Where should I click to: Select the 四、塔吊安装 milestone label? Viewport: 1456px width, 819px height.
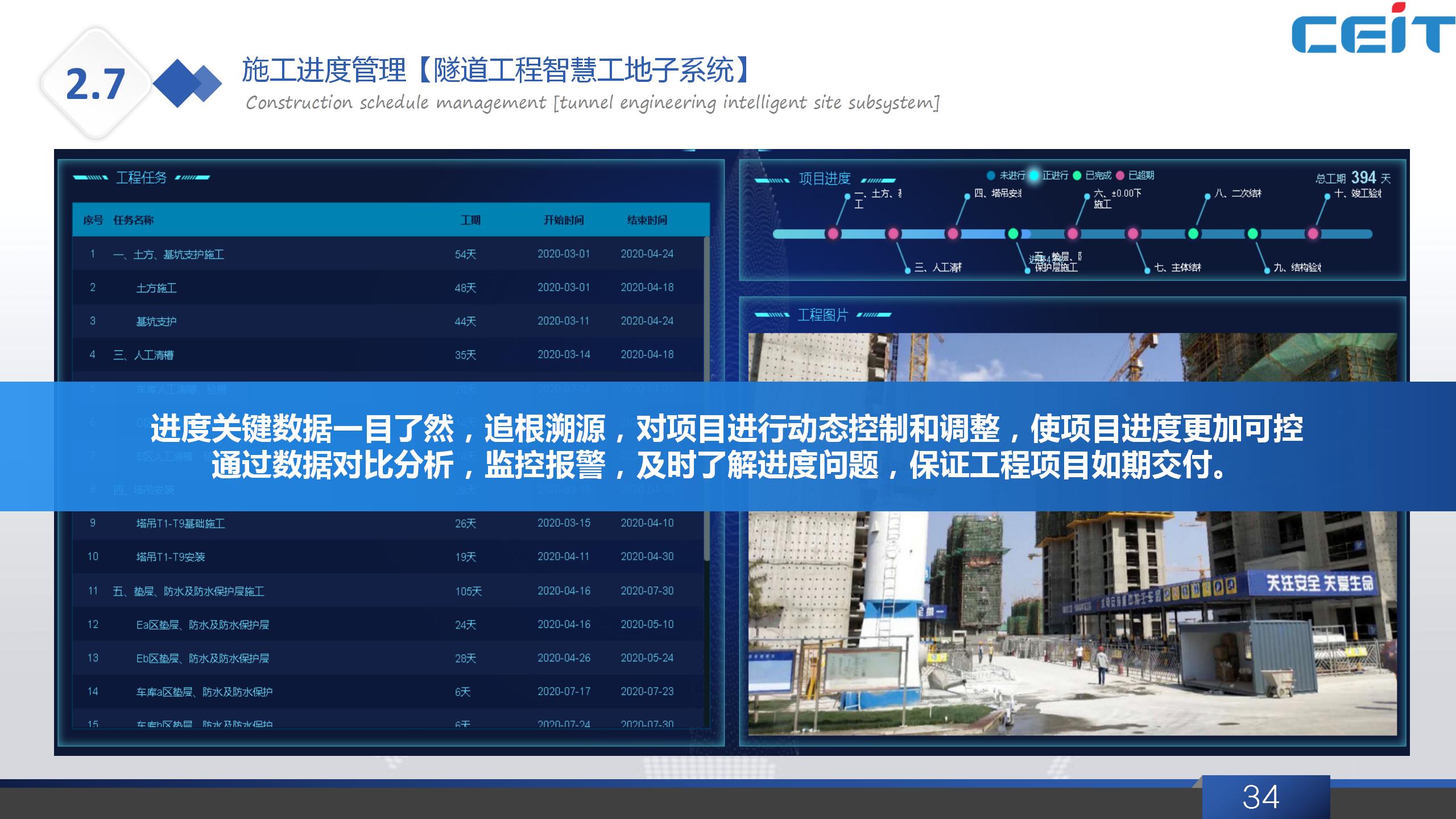coord(998,193)
